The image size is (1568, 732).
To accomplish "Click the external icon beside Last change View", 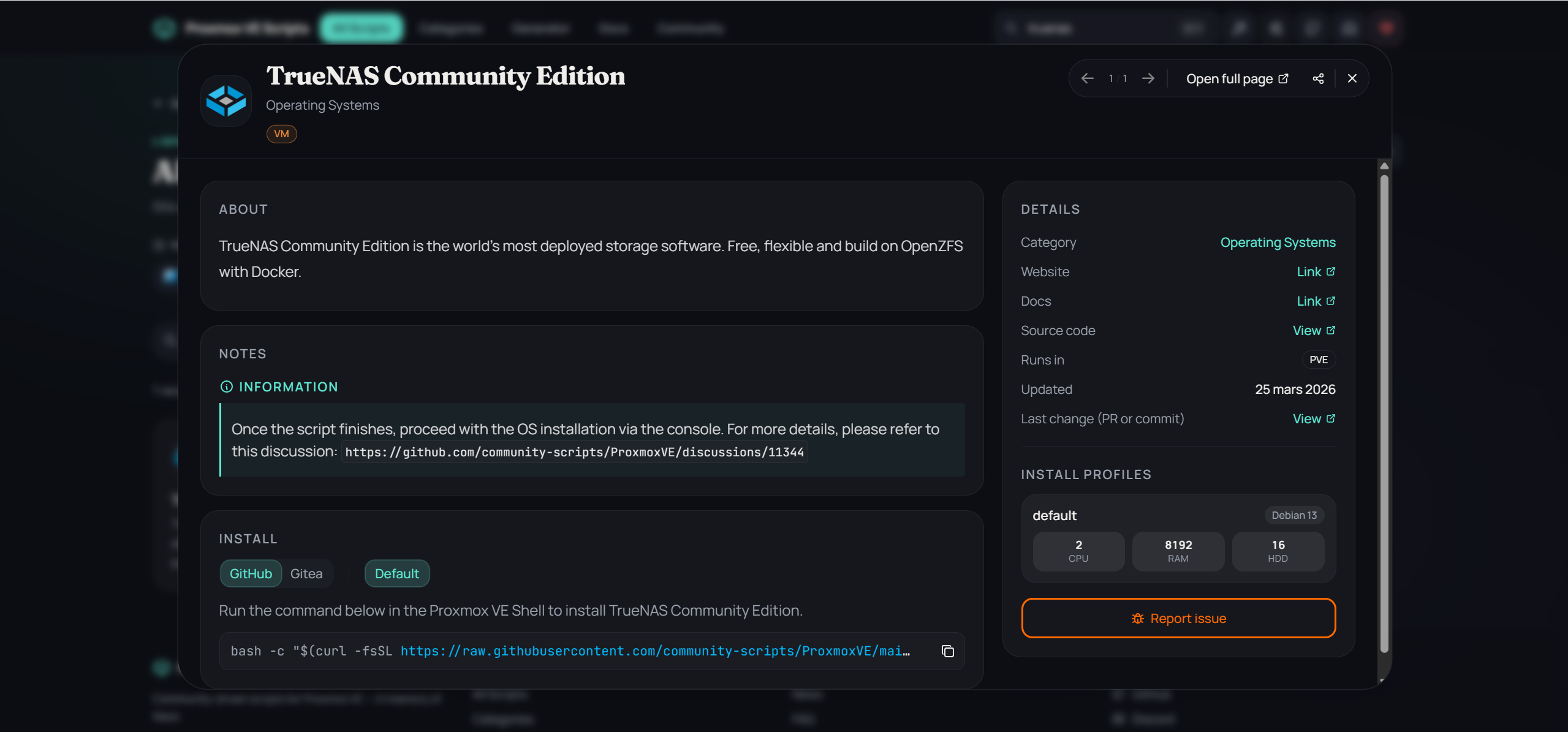I will tap(1331, 418).
